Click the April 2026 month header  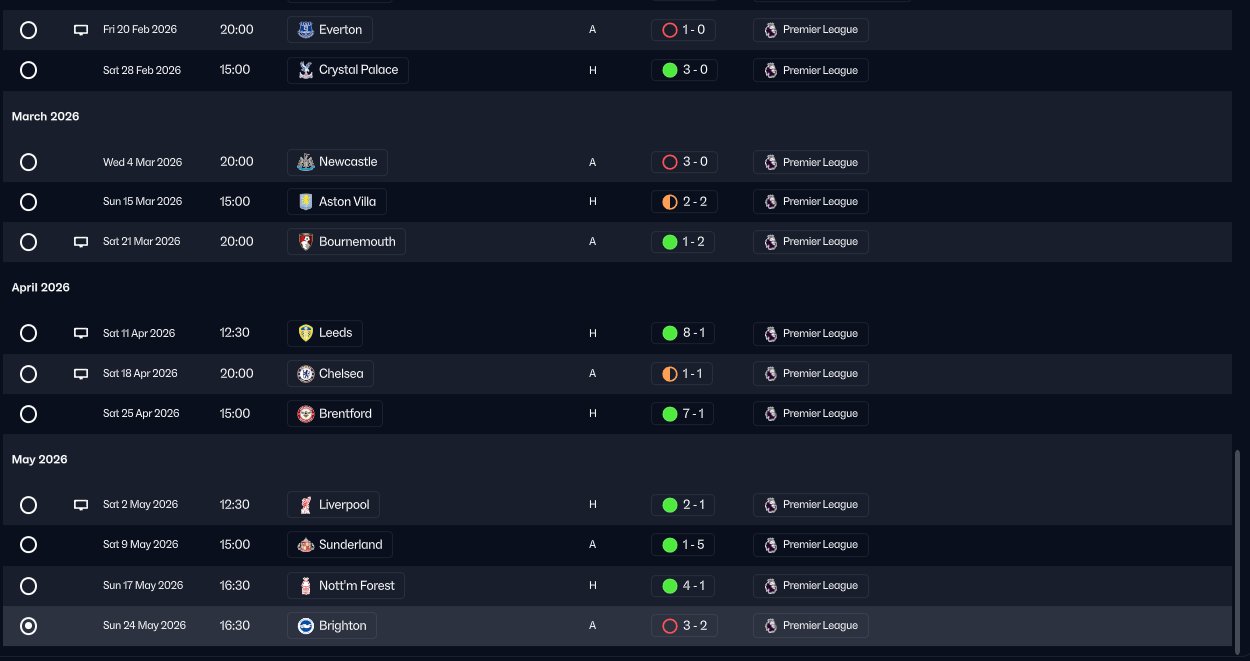pos(41,288)
